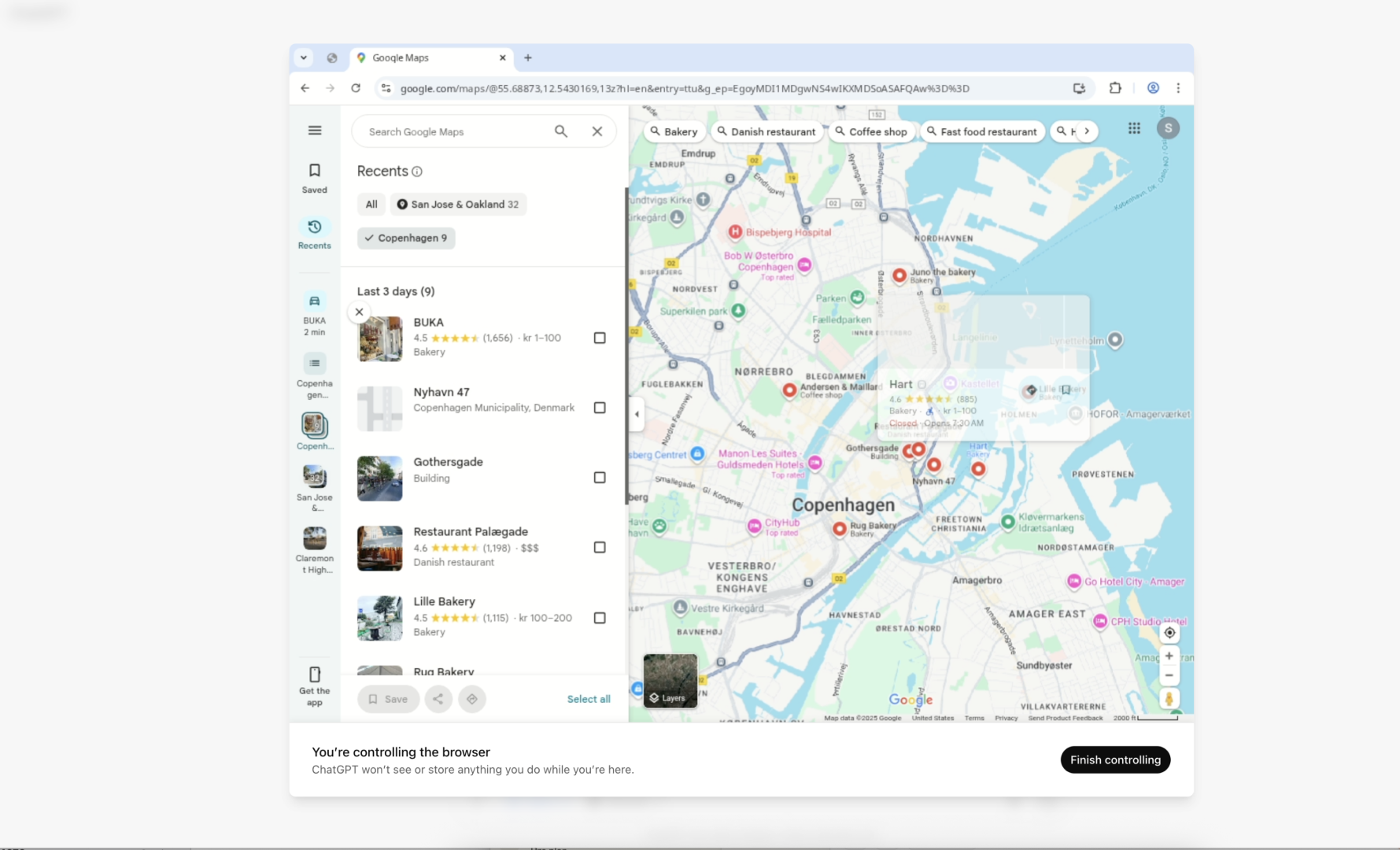Switch to the Google Maps browser tab
Screen dimensions: 1400x850
pyautogui.click(x=431, y=57)
